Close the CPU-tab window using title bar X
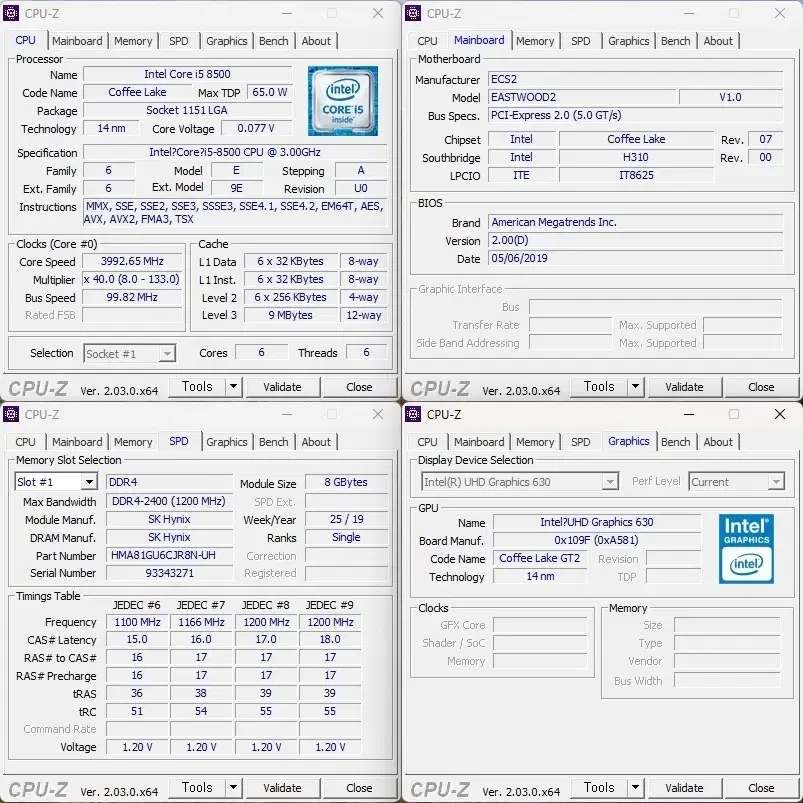Viewport: 803px width, 803px height. point(378,13)
